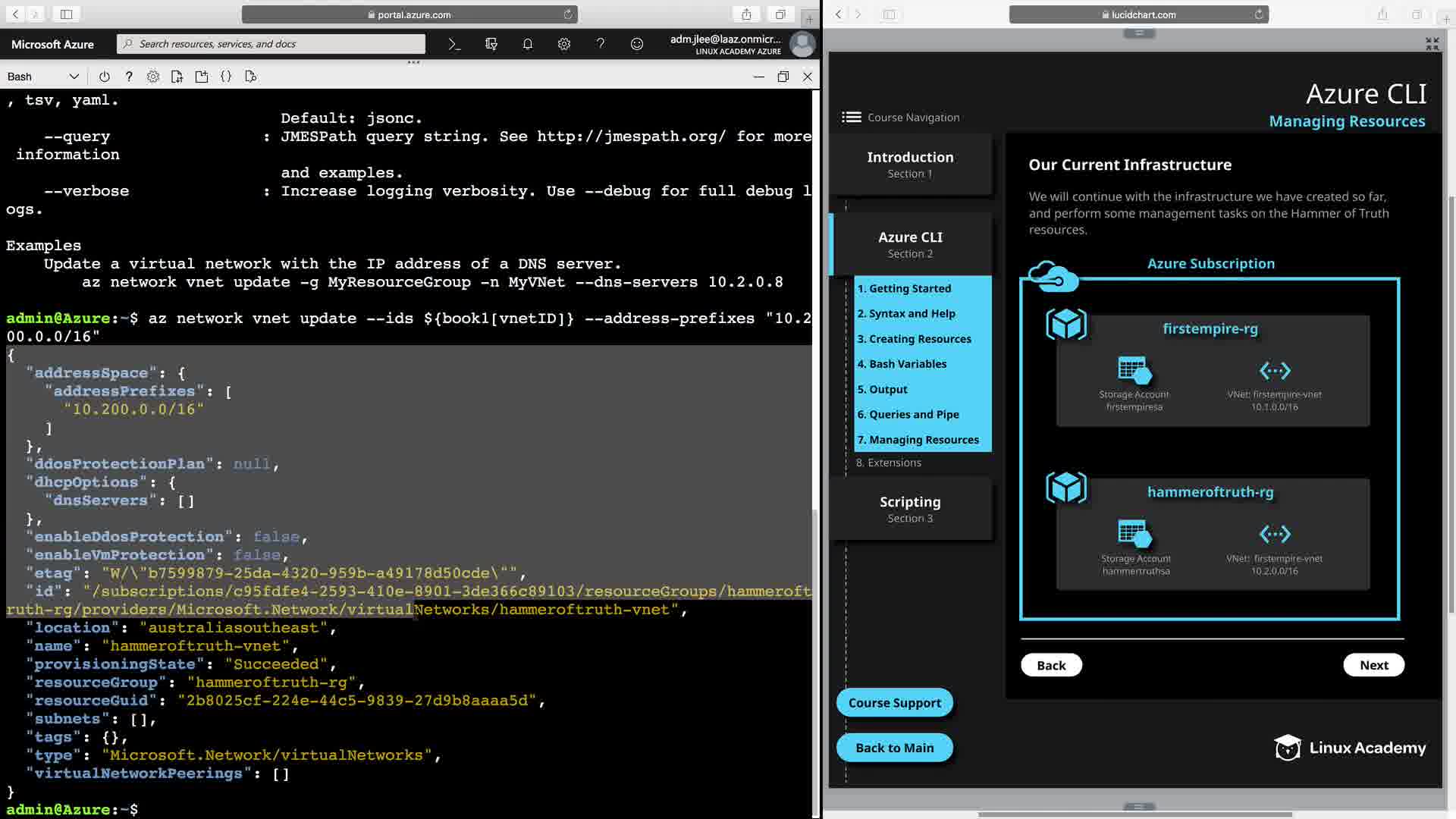
Task: Expand the Introduction Section 1 panel
Action: point(910,165)
